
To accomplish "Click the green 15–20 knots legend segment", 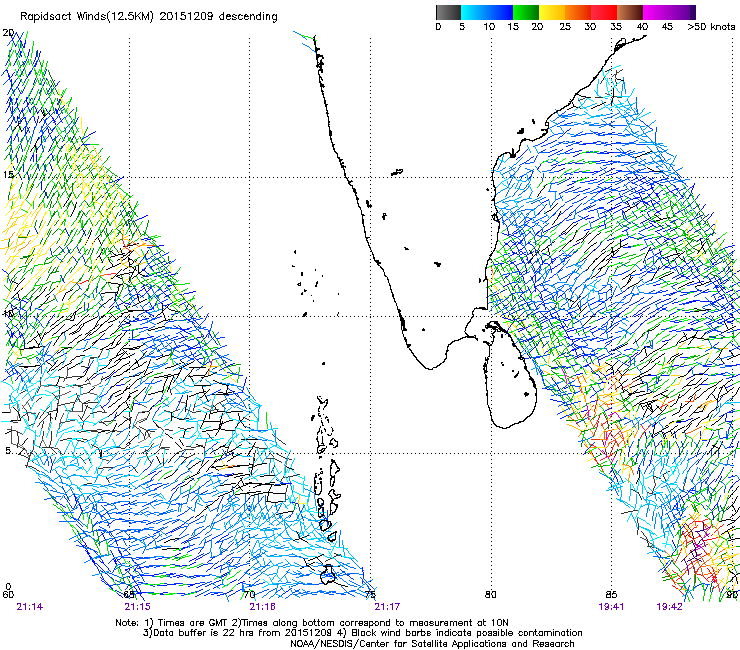I will point(526,12).
